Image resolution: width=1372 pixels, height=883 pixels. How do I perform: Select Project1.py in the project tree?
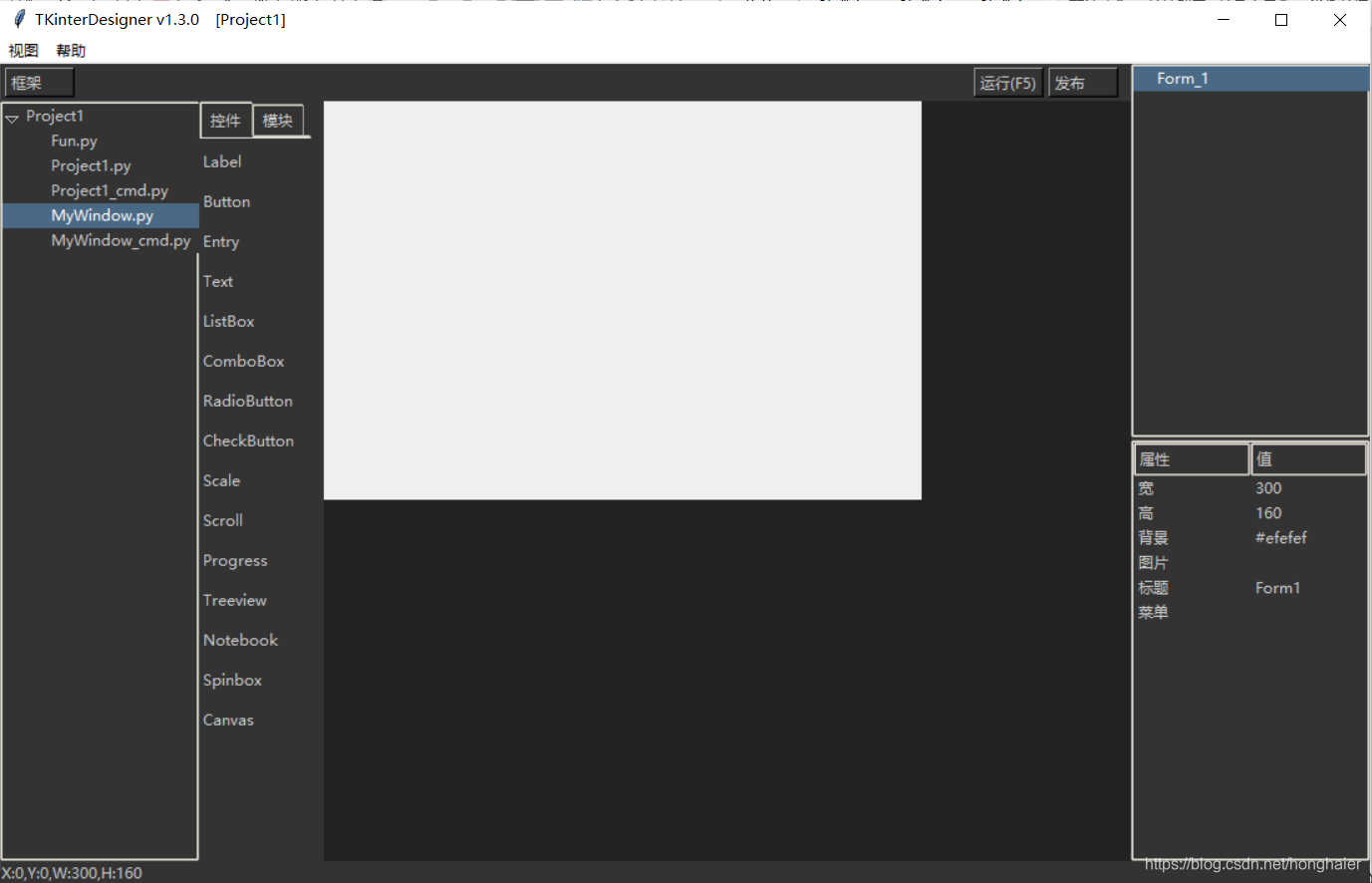click(x=91, y=166)
